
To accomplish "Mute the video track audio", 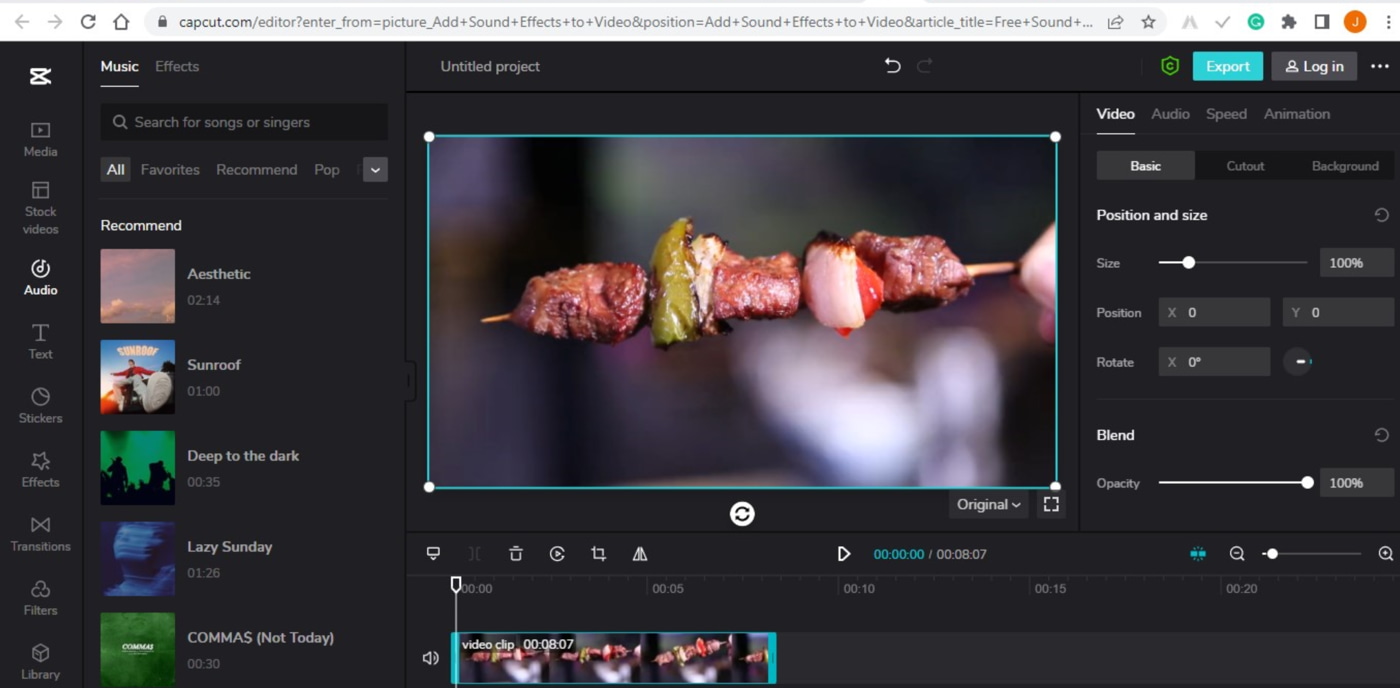I will tap(431, 658).
